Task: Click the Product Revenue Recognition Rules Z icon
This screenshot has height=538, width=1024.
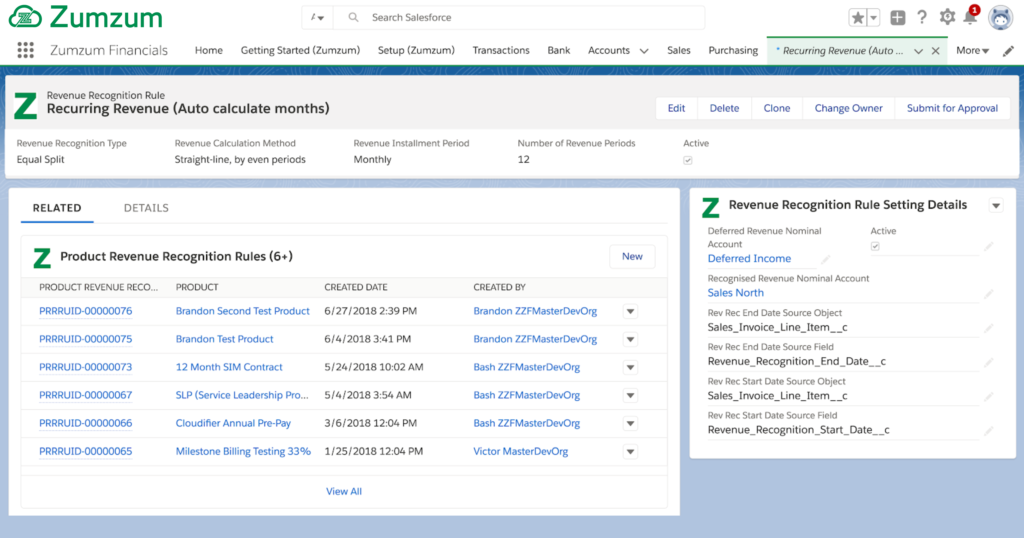Action: (42, 258)
